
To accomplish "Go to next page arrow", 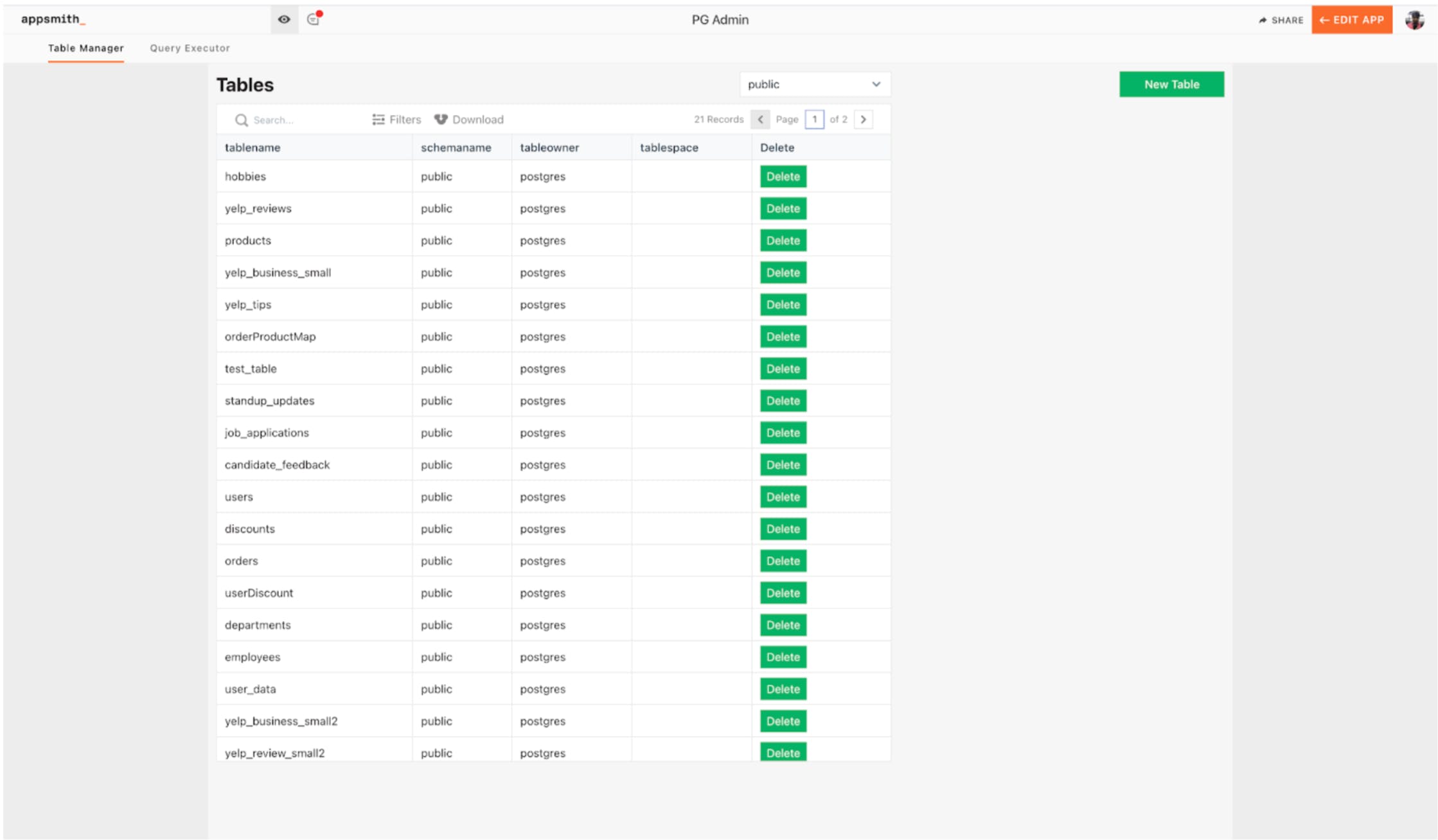I will (x=863, y=119).
